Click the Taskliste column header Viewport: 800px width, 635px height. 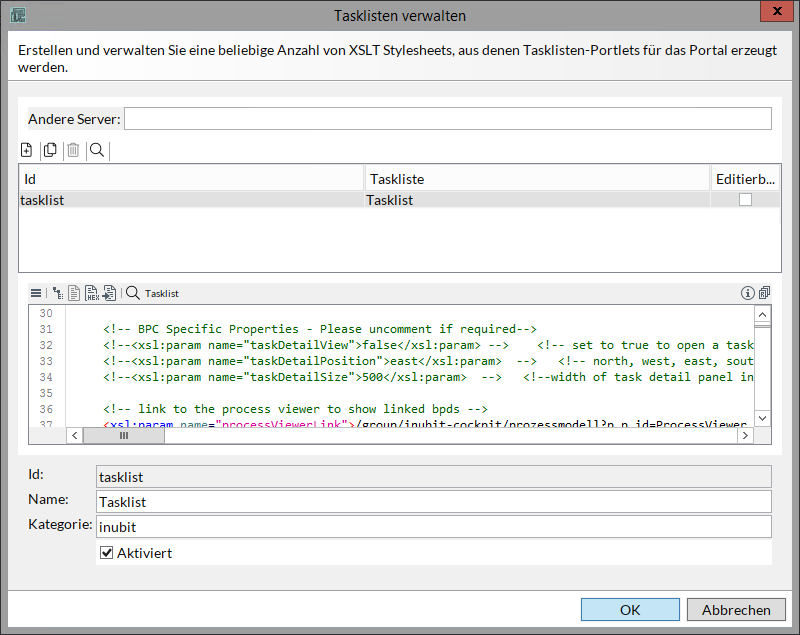(536, 179)
